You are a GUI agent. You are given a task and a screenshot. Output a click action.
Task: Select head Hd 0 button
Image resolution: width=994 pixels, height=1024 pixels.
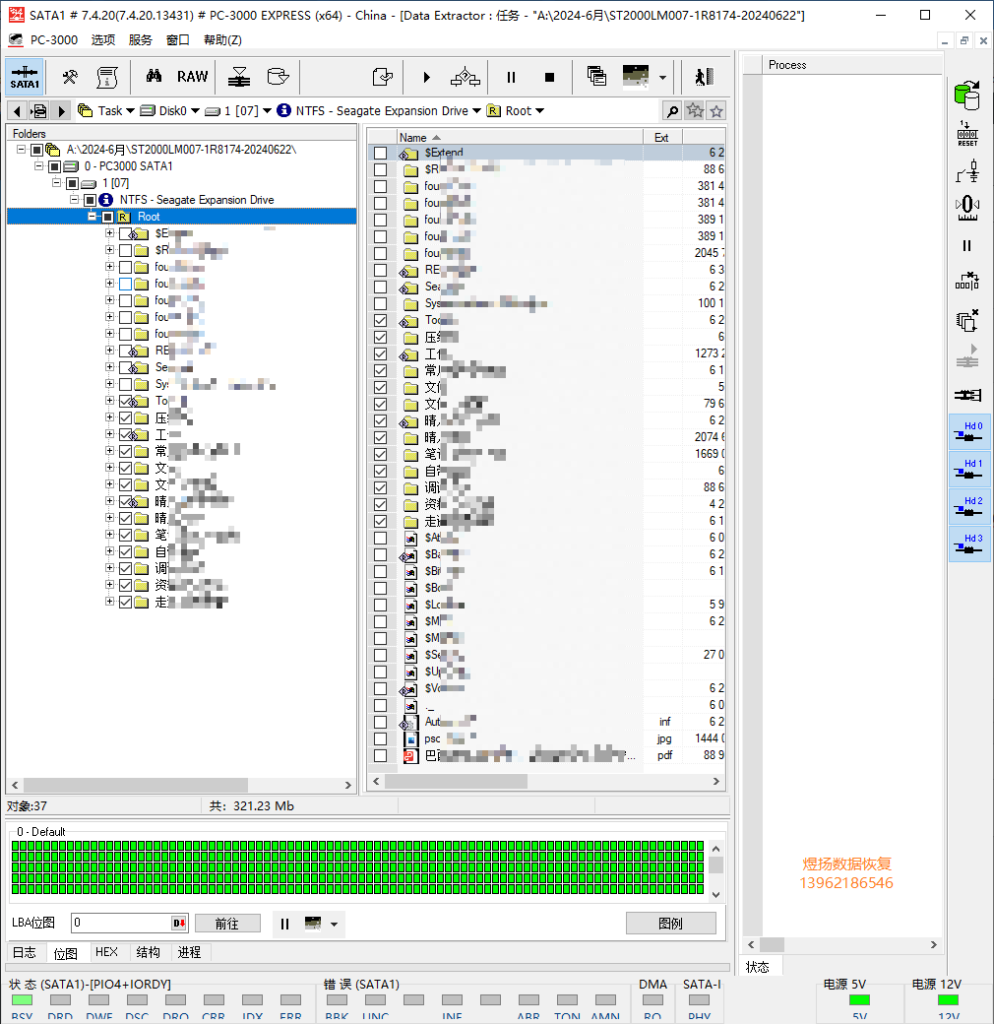969,431
